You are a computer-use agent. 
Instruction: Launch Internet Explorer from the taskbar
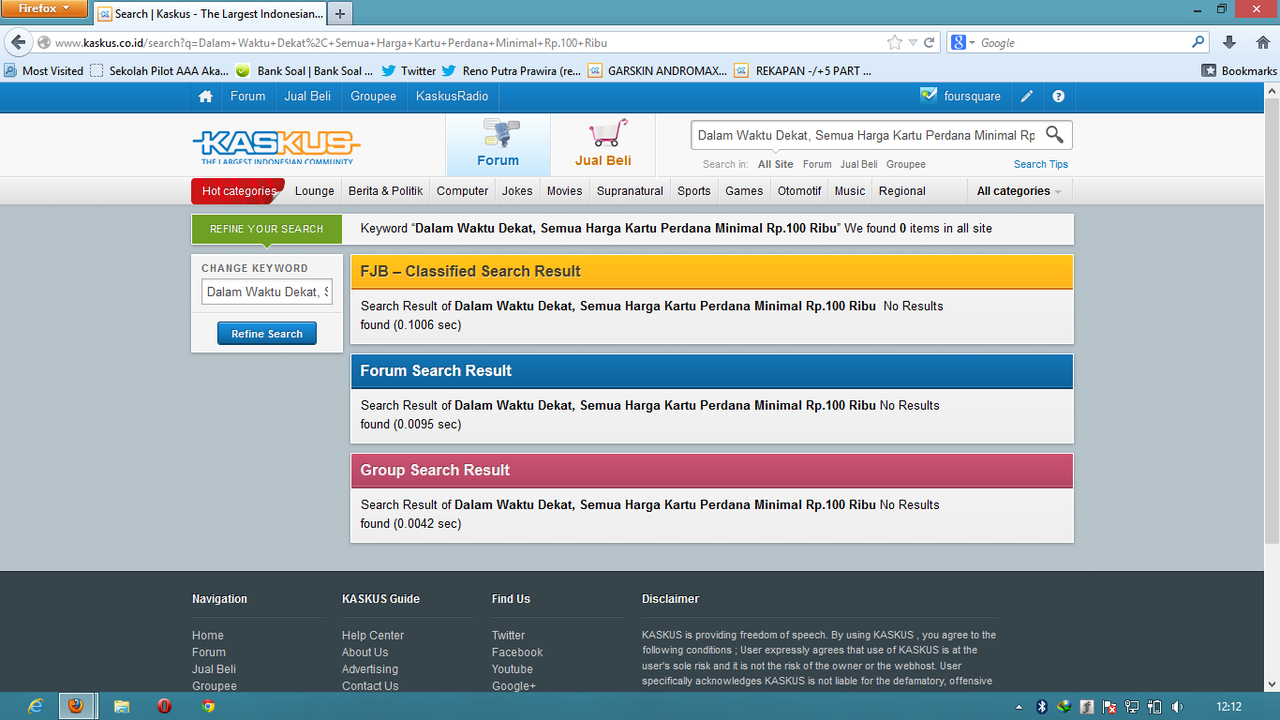click(35, 706)
